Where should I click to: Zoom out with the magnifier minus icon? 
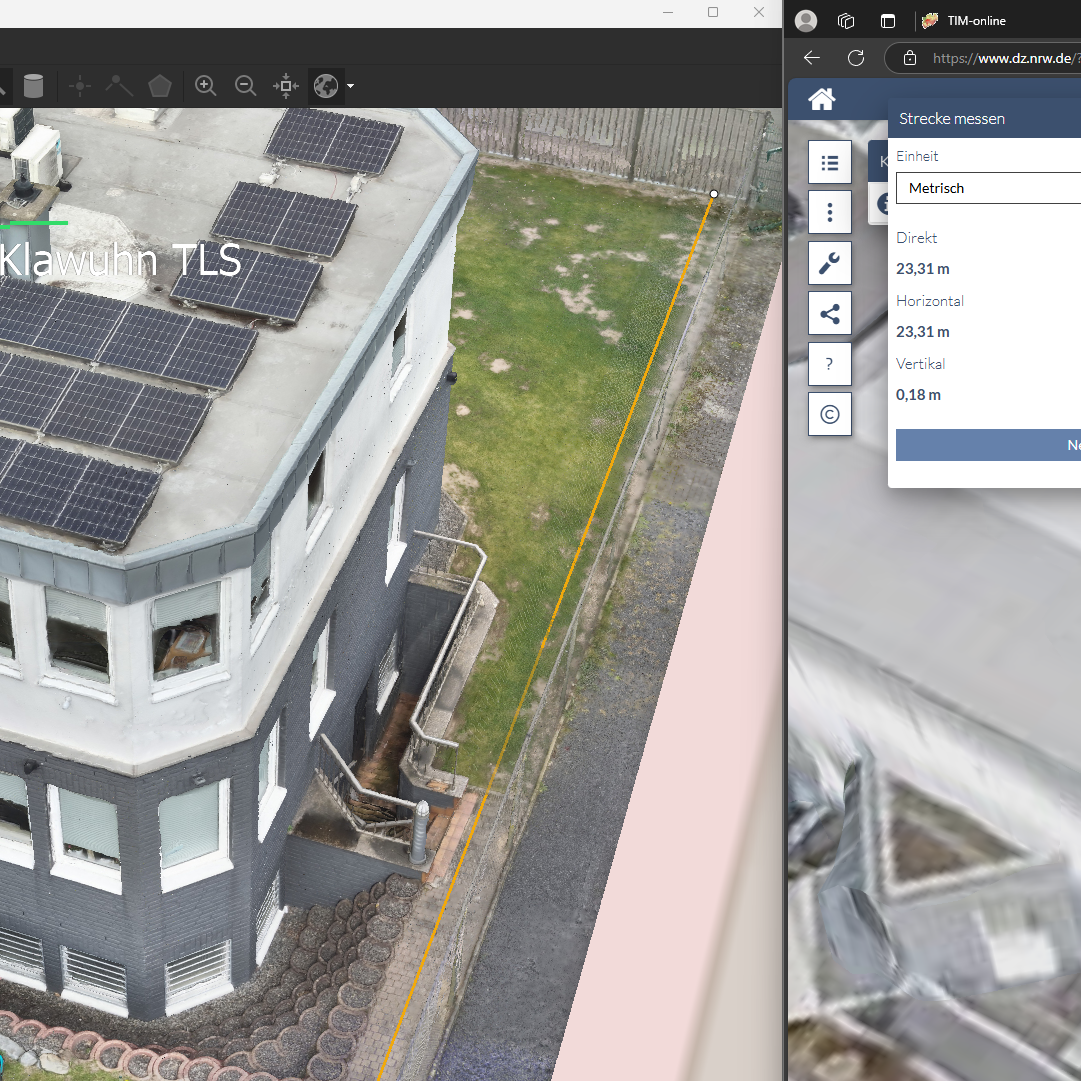click(245, 86)
